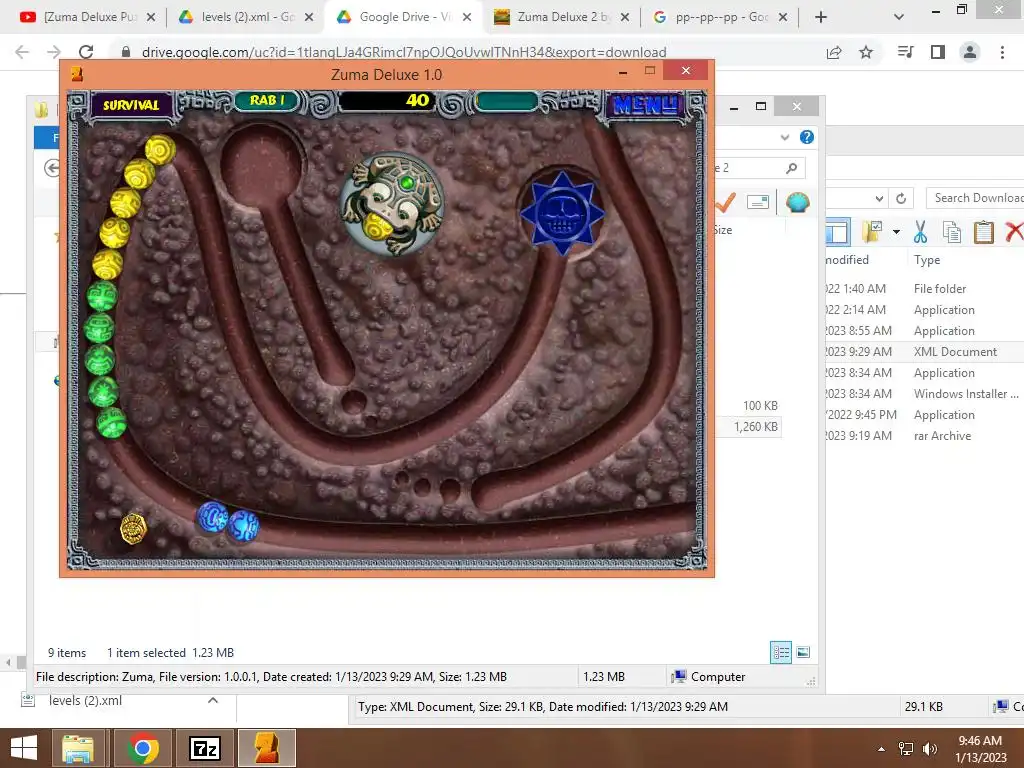
Task: Open address history dropdown in Downloads window
Action: pyautogui.click(x=880, y=199)
